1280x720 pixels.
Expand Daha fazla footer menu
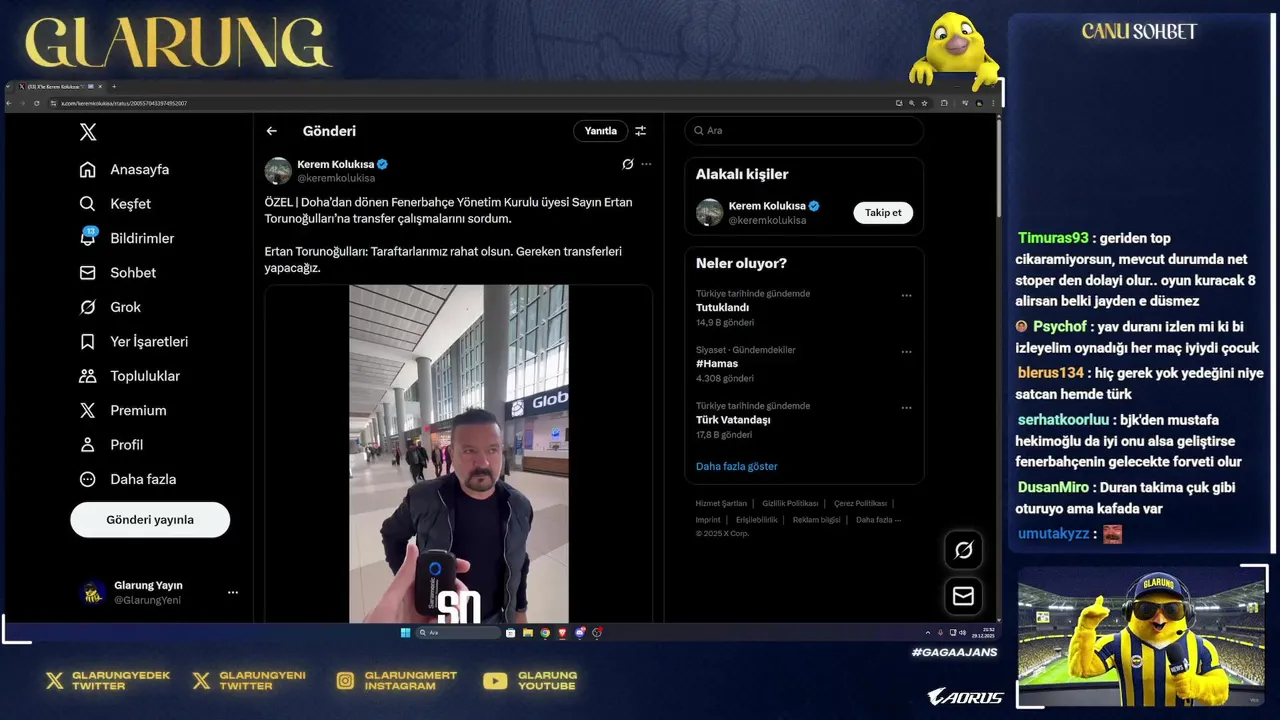878,520
